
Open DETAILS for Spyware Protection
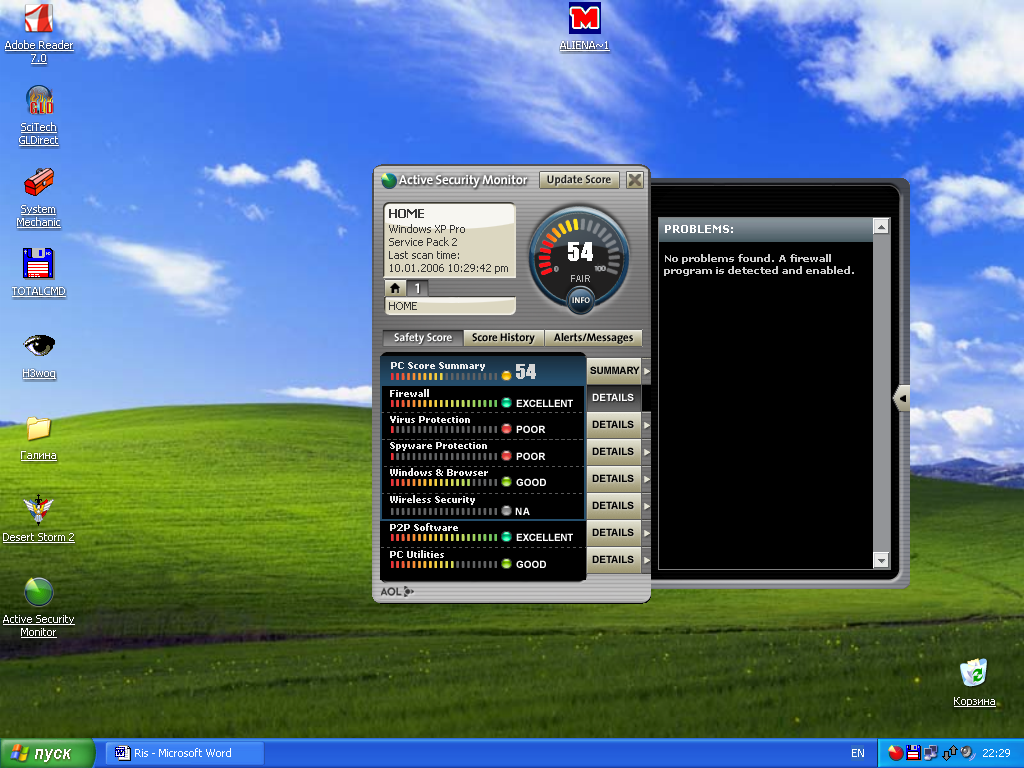click(613, 451)
